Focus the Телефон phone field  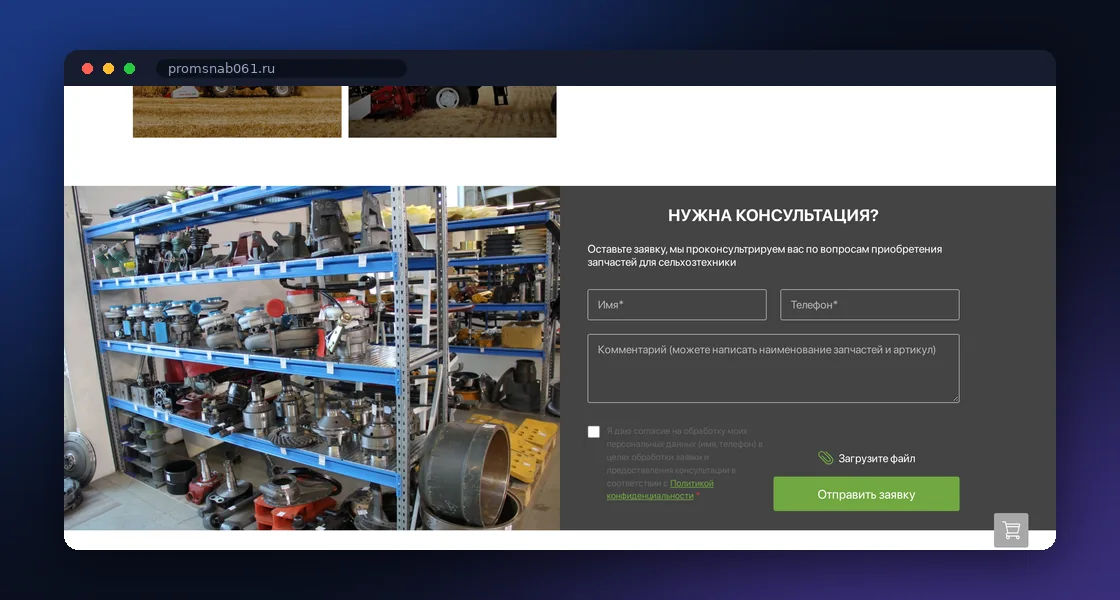click(869, 305)
